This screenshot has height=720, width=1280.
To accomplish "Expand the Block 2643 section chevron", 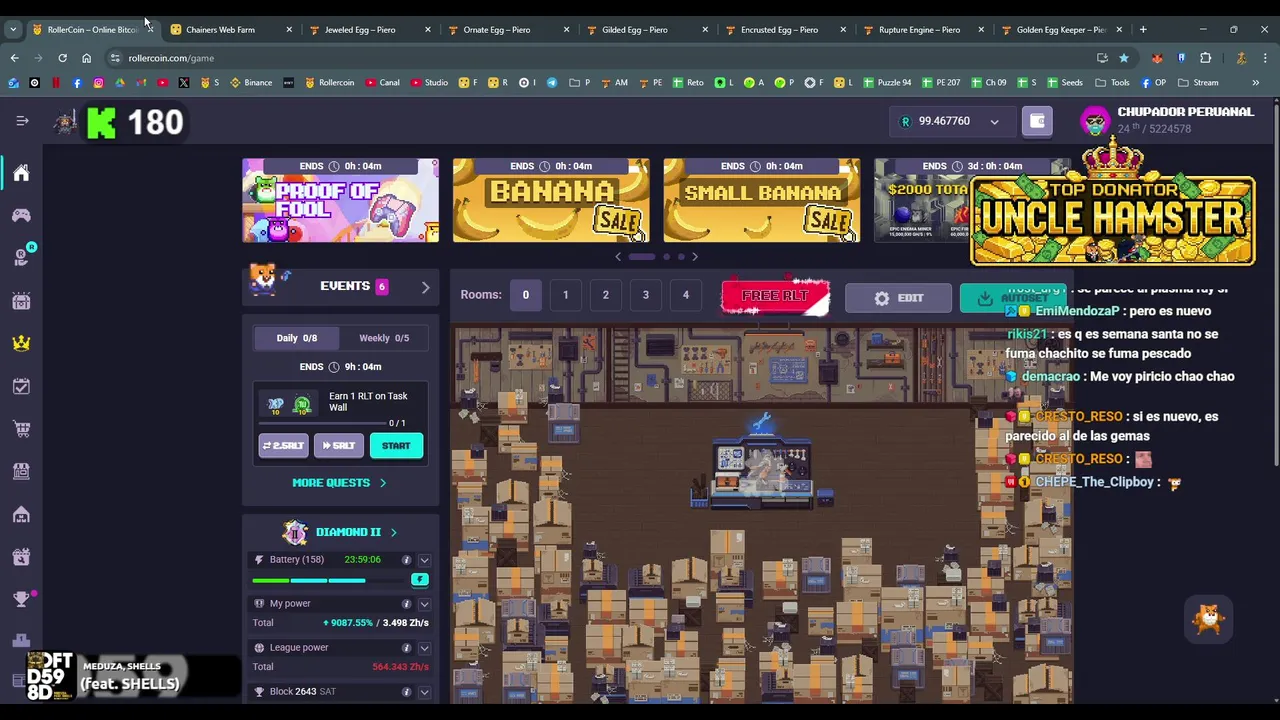I will 424,692.
